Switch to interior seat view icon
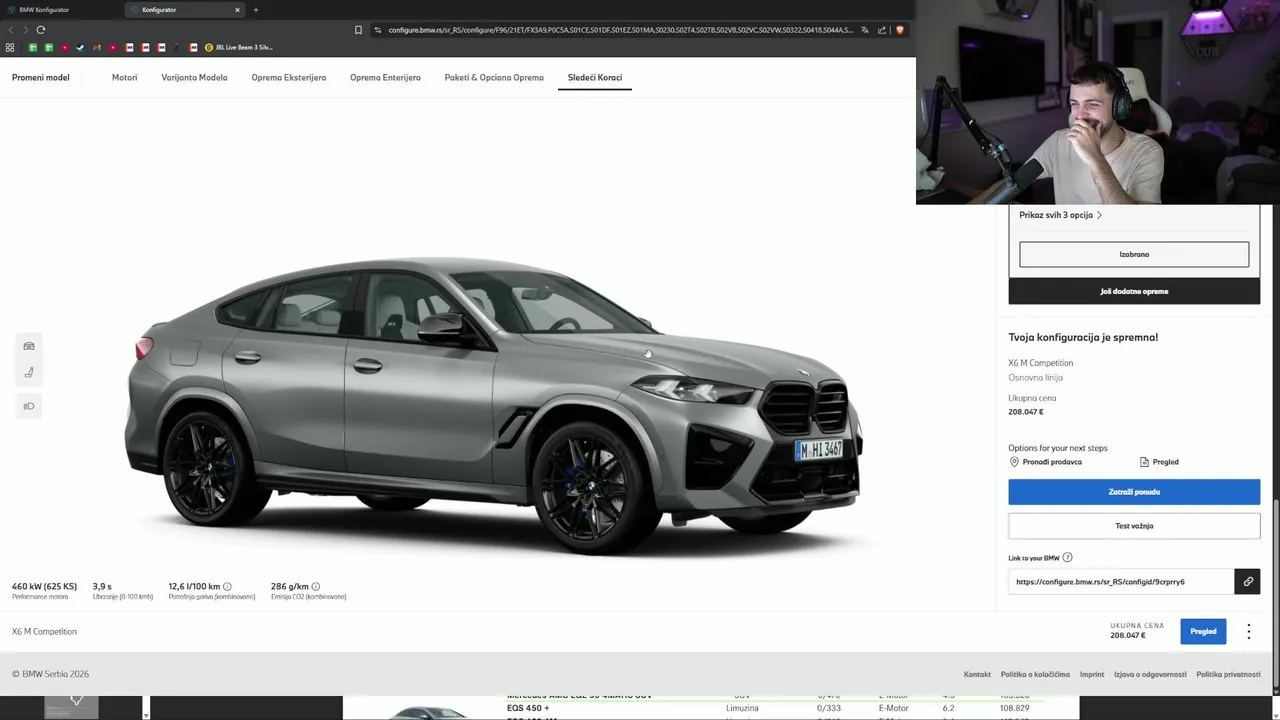 point(29,373)
